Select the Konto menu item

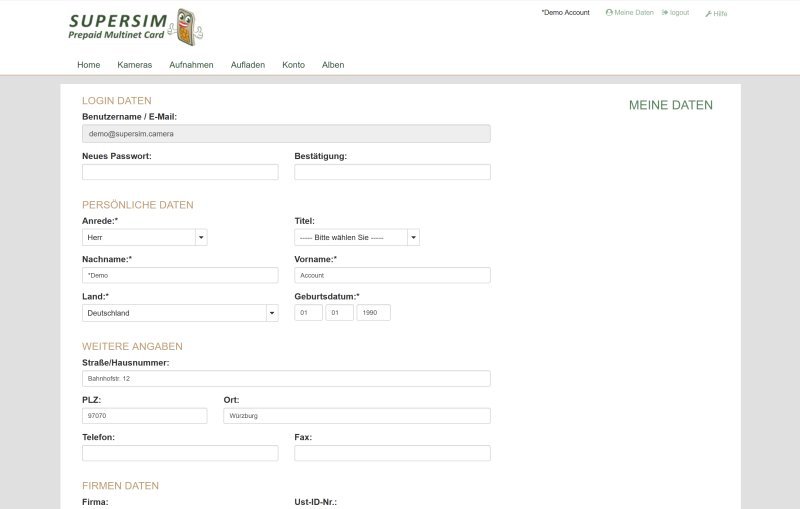(x=293, y=65)
